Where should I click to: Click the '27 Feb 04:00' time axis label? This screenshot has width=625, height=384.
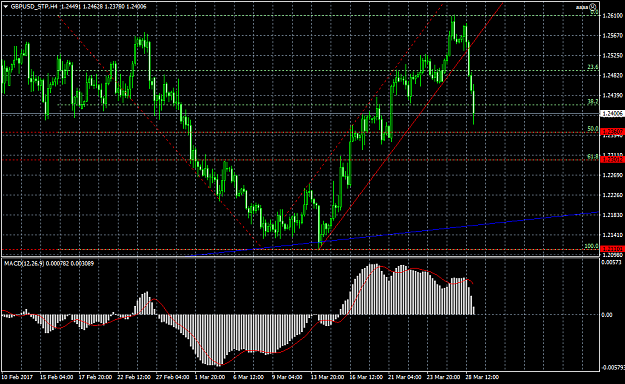pyautogui.click(x=173, y=377)
